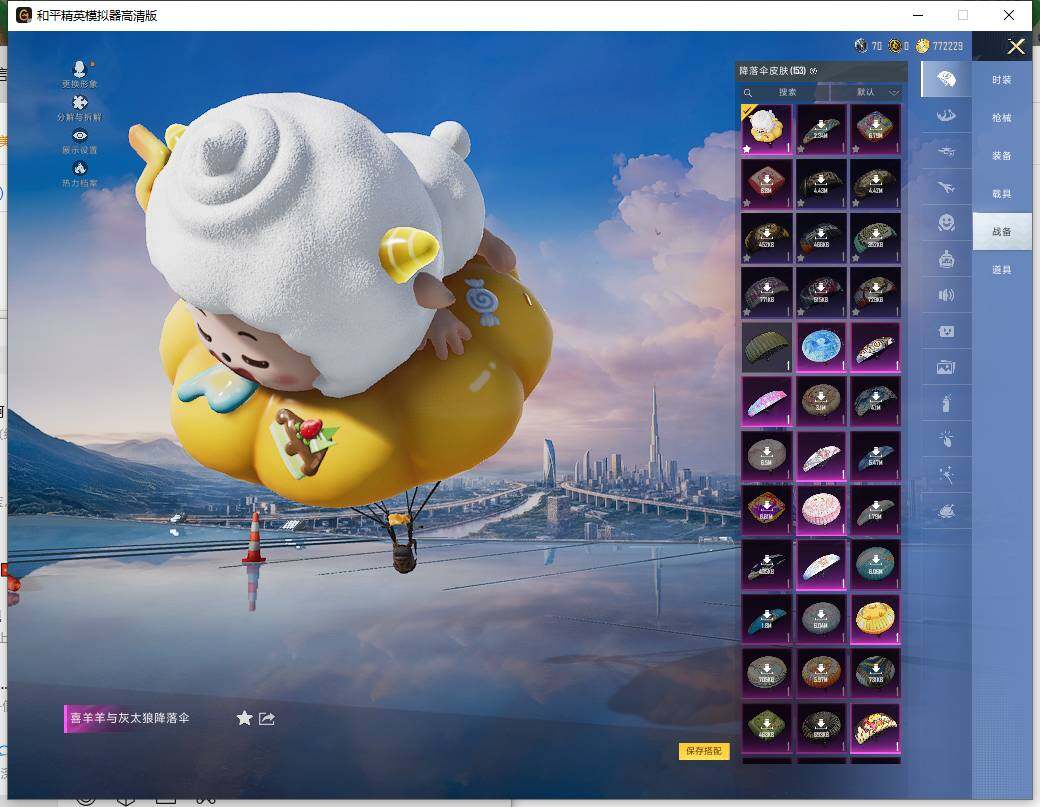Open the smiley emote category icon
This screenshot has width=1040, height=807.
[x=946, y=223]
